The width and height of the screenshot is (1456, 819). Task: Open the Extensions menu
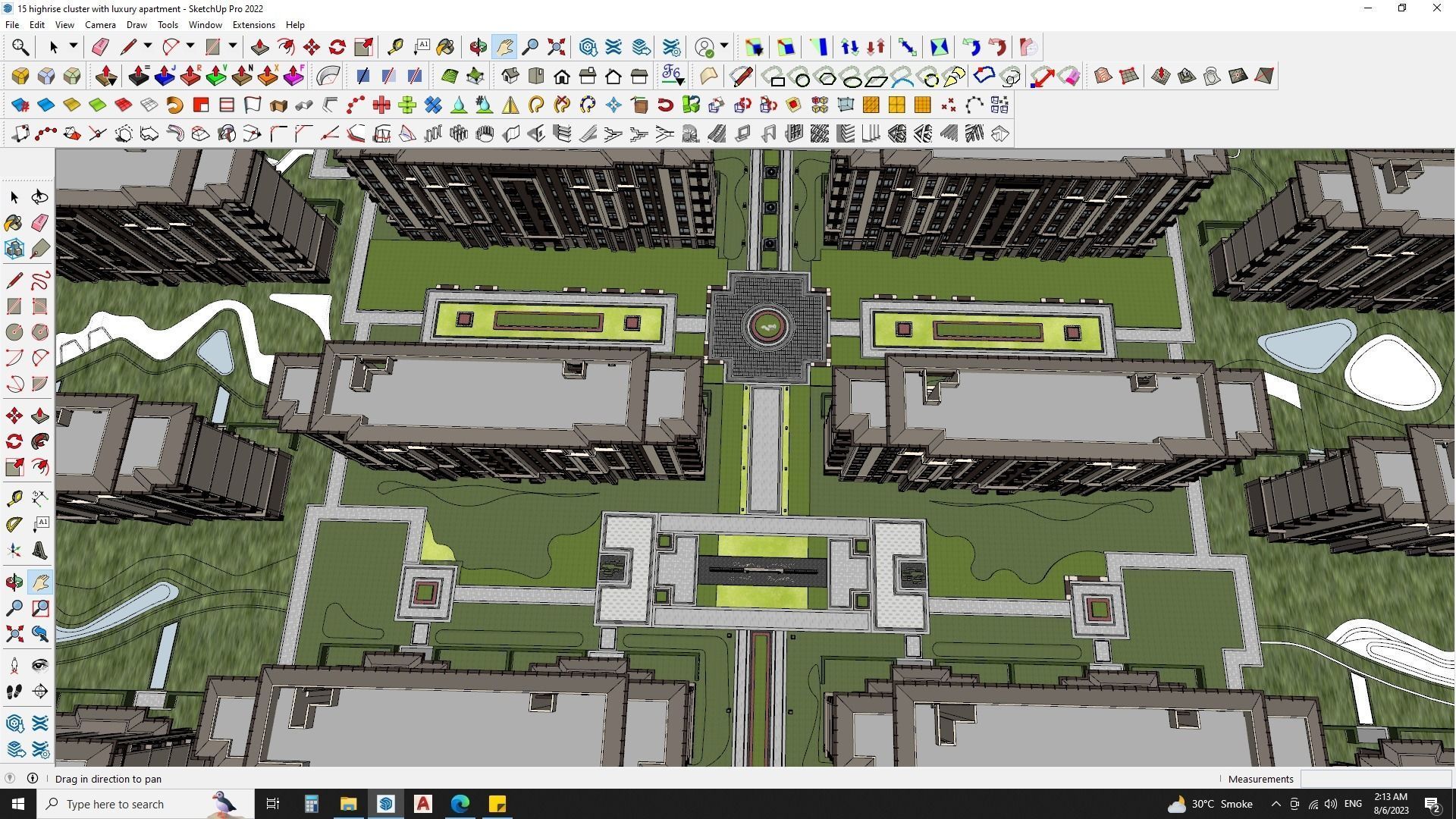point(253,25)
